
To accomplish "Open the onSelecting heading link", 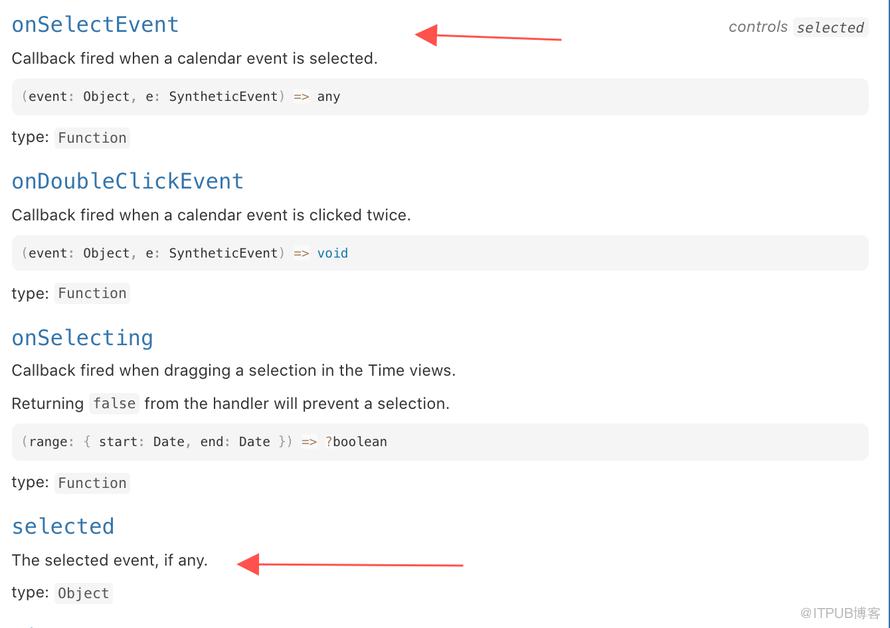I will click(82, 338).
